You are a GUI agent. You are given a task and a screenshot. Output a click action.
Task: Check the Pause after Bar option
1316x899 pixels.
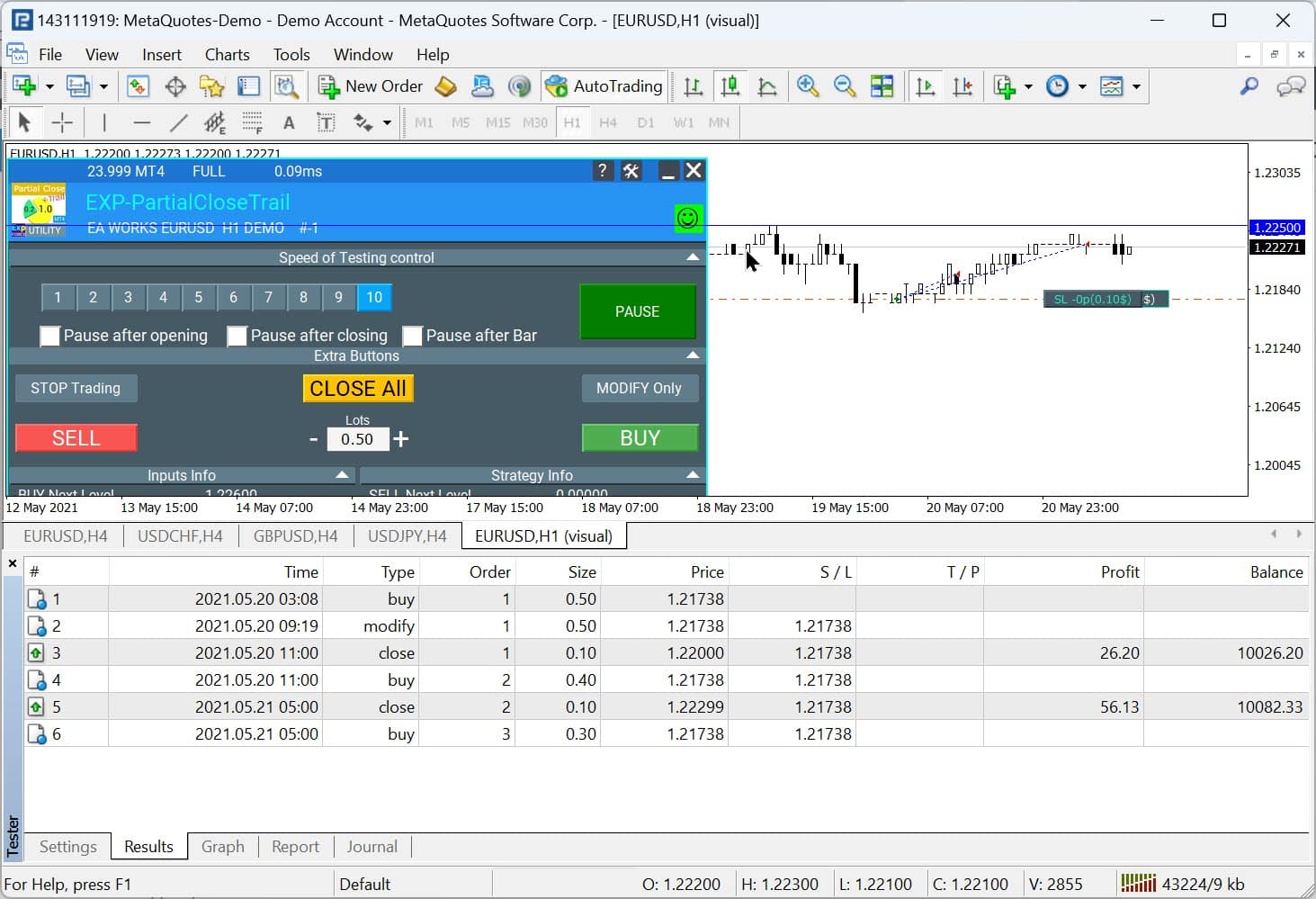click(x=413, y=336)
